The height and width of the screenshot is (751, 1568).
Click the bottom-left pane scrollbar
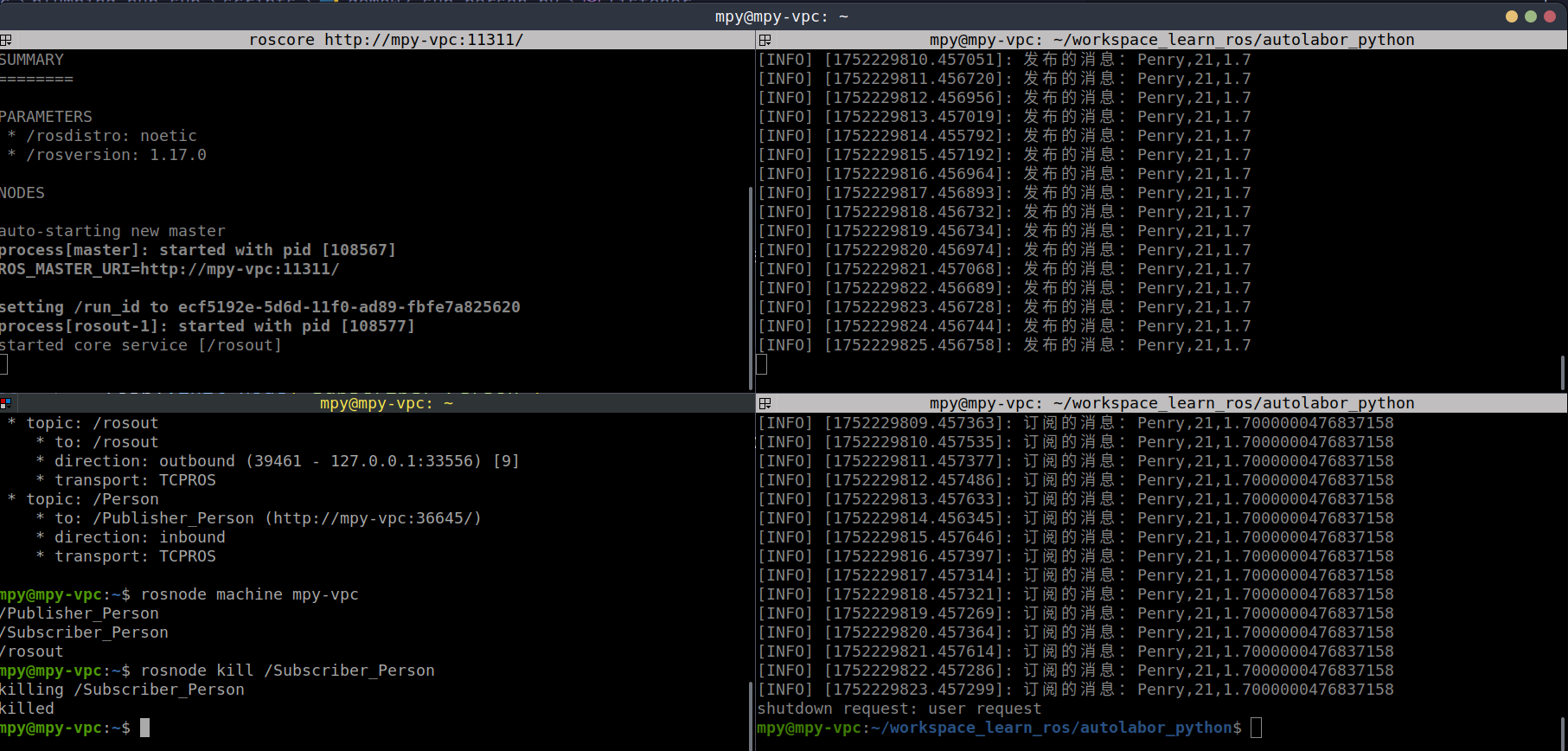click(x=750, y=714)
